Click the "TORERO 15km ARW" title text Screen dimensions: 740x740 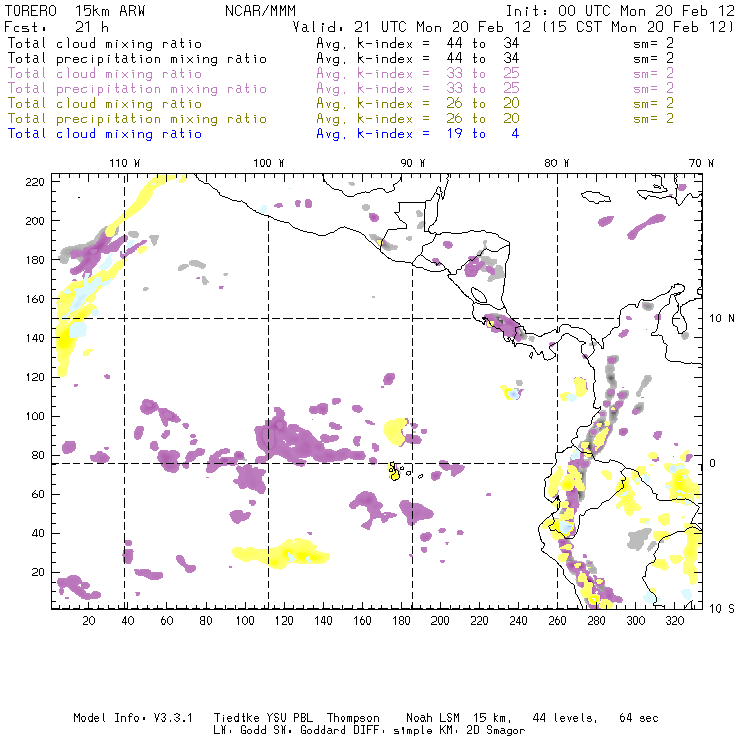tap(75, 11)
